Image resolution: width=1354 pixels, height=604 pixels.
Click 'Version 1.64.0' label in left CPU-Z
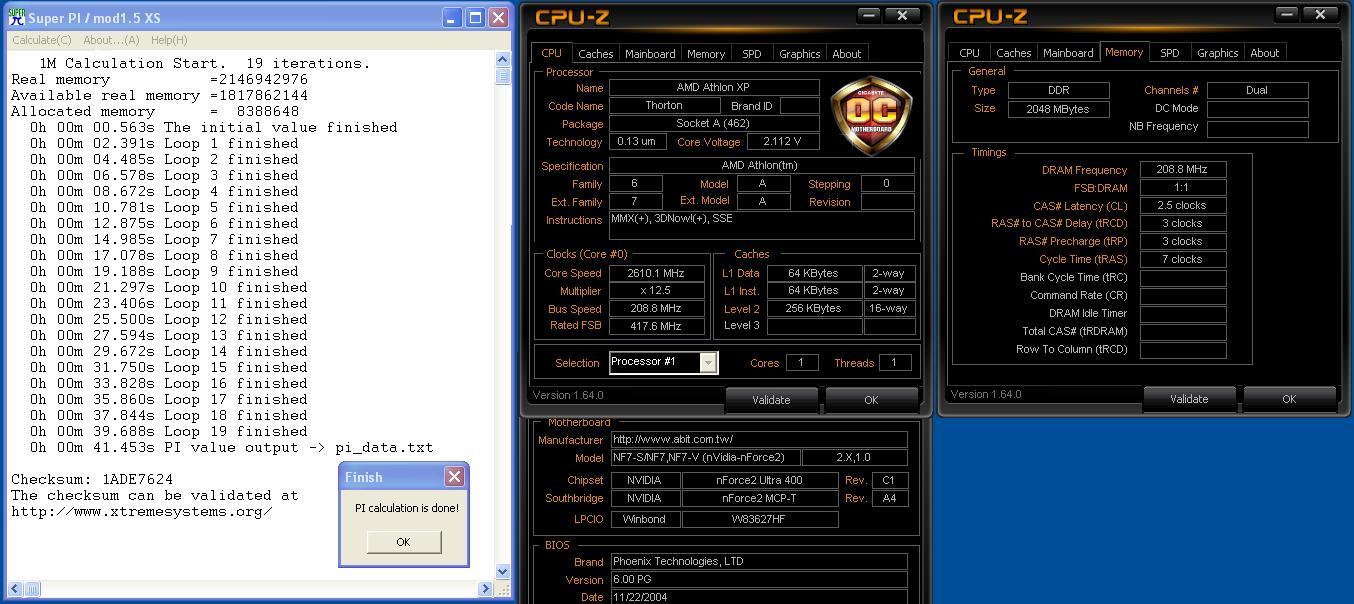click(567, 395)
